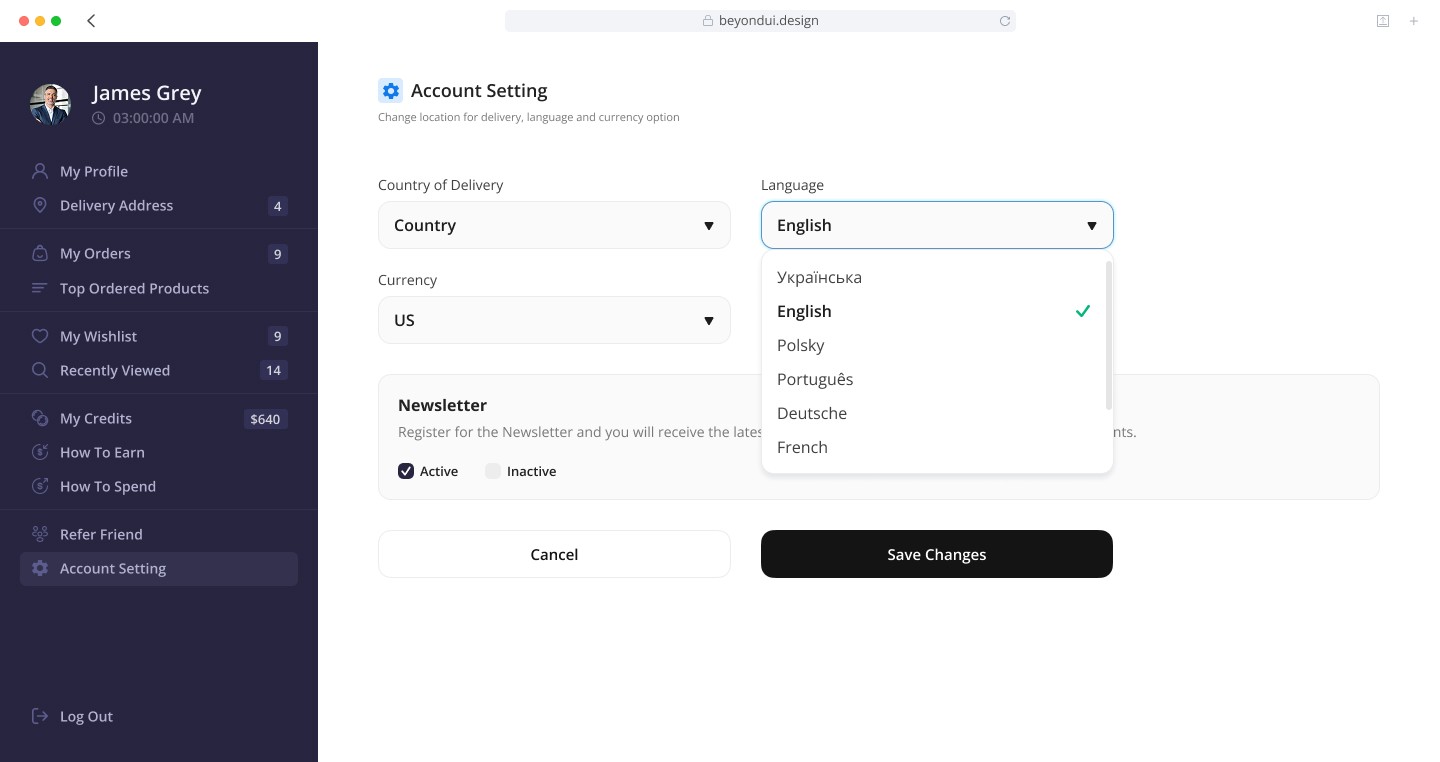Image resolution: width=1440 pixels, height=762 pixels.
Task: Click the heart icon beside My Wishlist
Action: [x=40, y=336]
